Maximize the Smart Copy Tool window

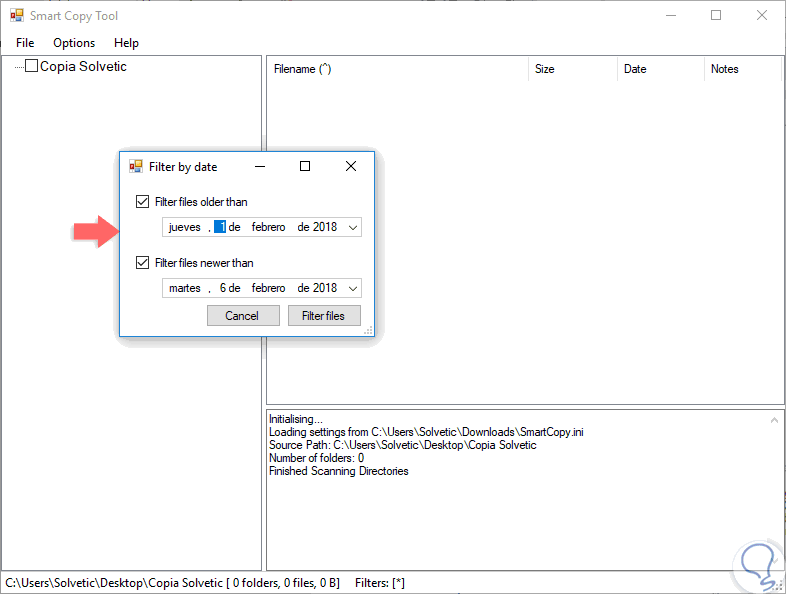[x=716, y=16]
